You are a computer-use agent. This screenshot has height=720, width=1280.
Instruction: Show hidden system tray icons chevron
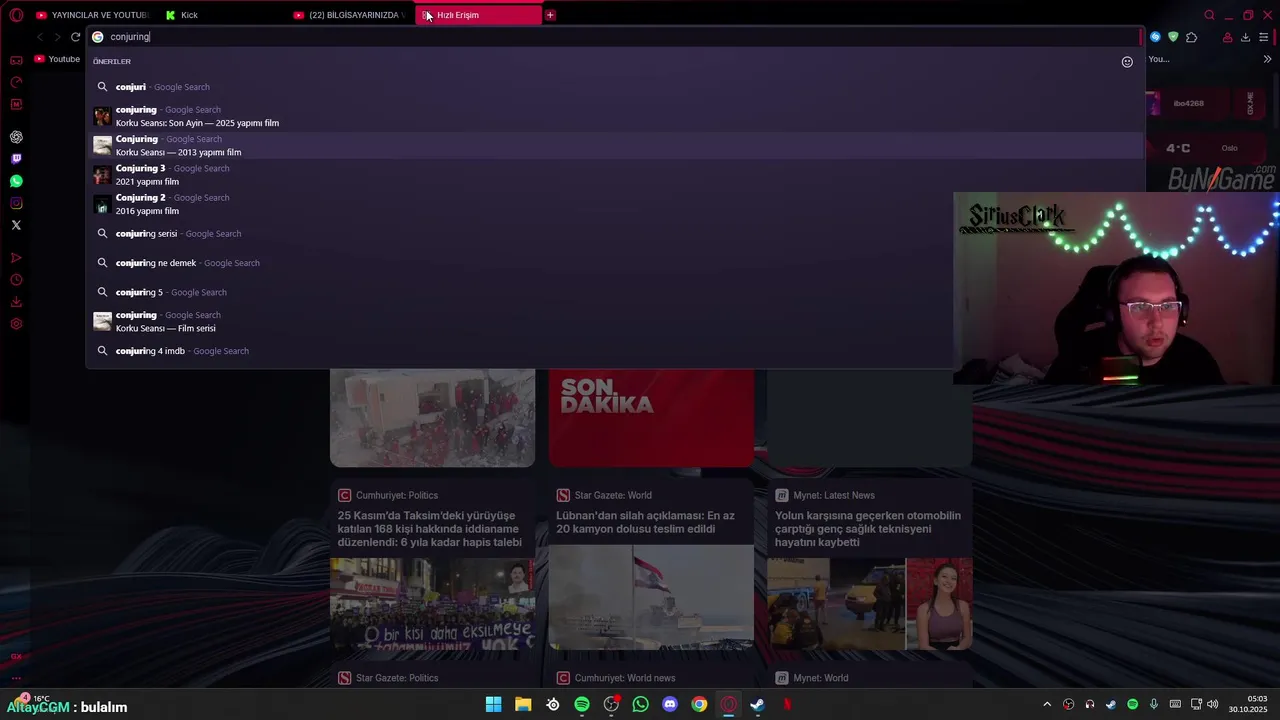point(1047,705)
